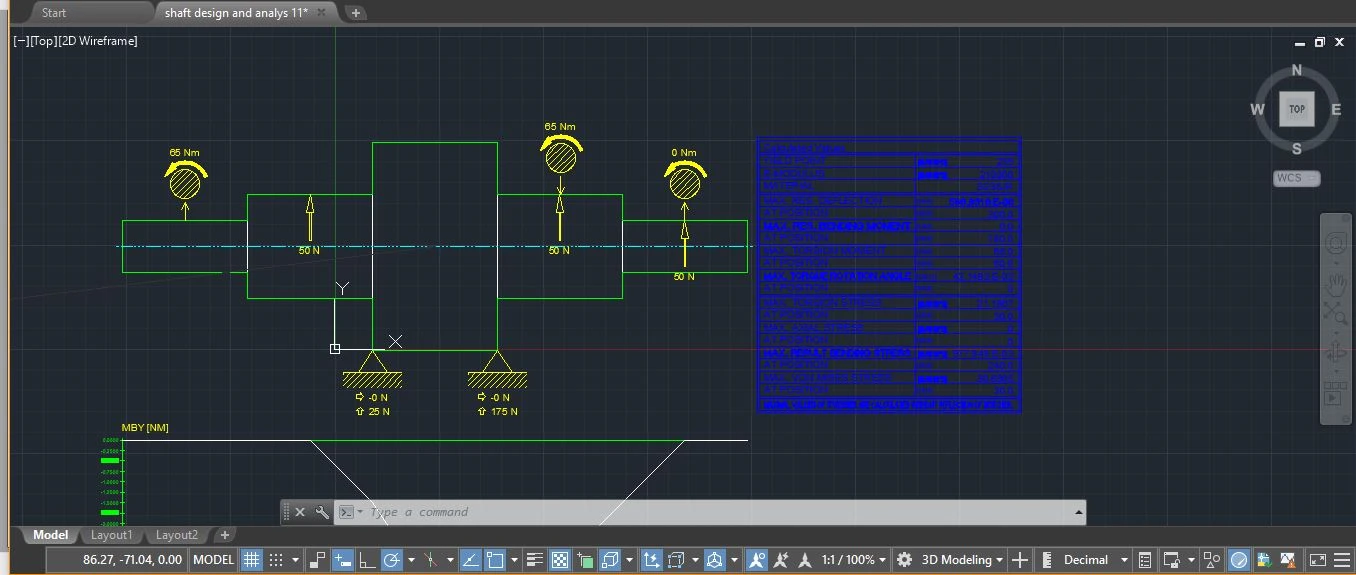1356x575 pixels.
Task: Click the drawing units ruler icon
Action: (1046, 560)
